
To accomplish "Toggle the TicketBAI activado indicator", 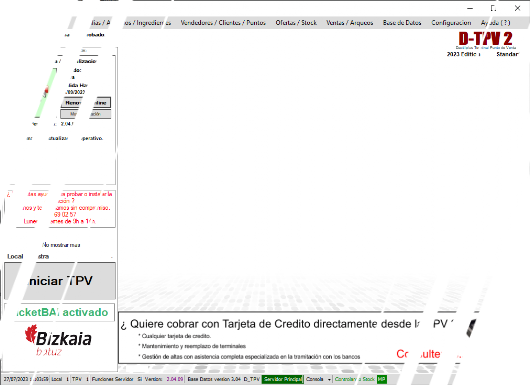I will [59, 312].
